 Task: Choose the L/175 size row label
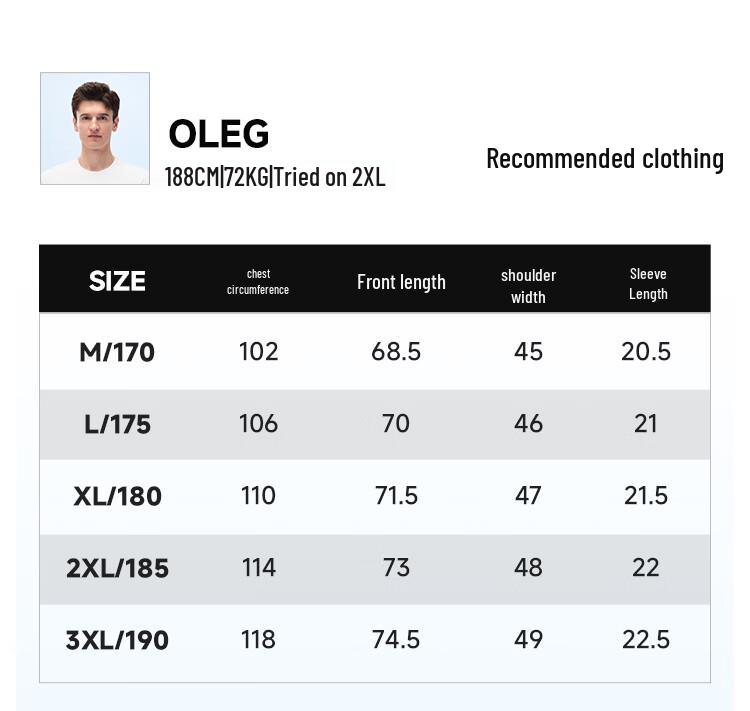117,424
